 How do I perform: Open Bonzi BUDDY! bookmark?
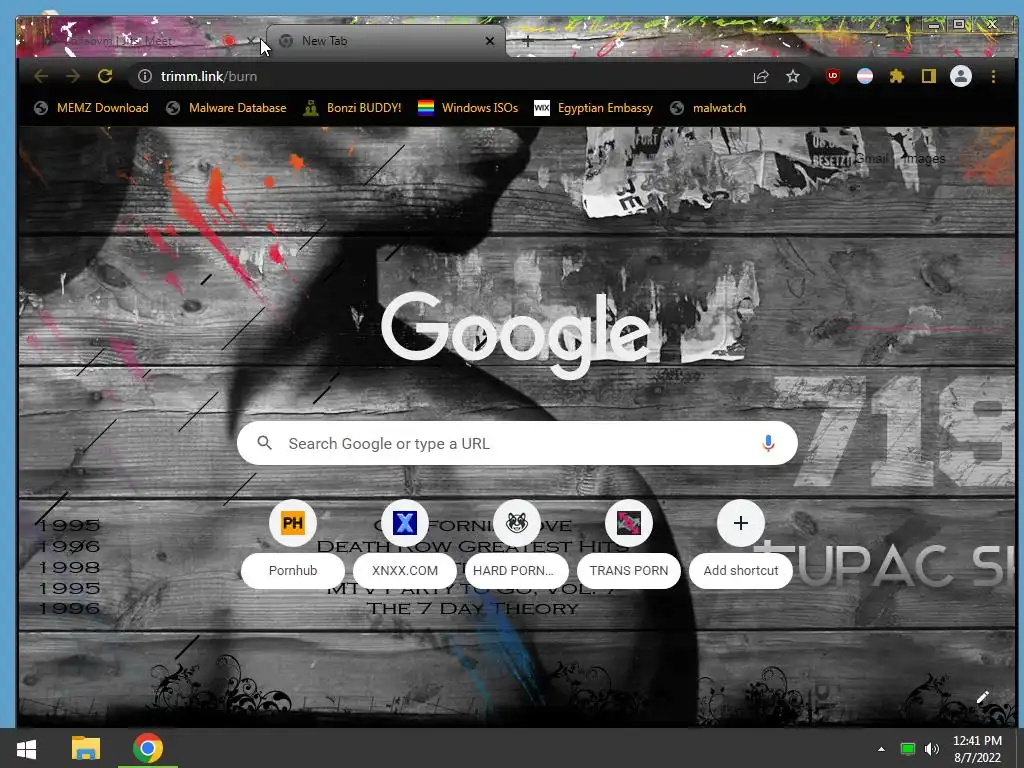pos(353,108)
